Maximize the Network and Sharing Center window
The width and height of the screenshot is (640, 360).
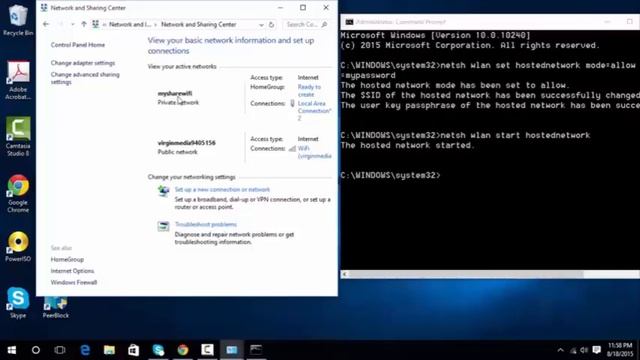click(x=303, y=8)
